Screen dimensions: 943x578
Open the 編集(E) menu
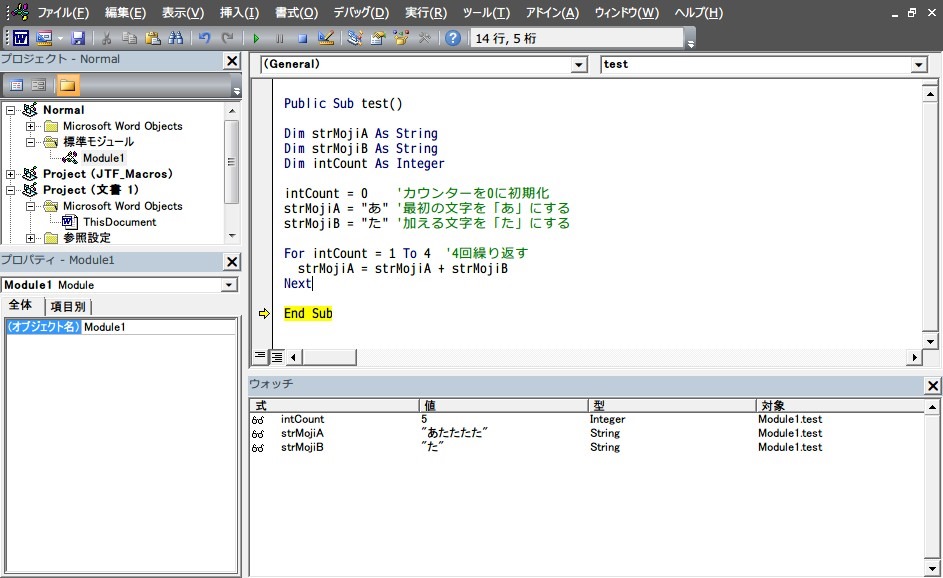pos(125,13)
